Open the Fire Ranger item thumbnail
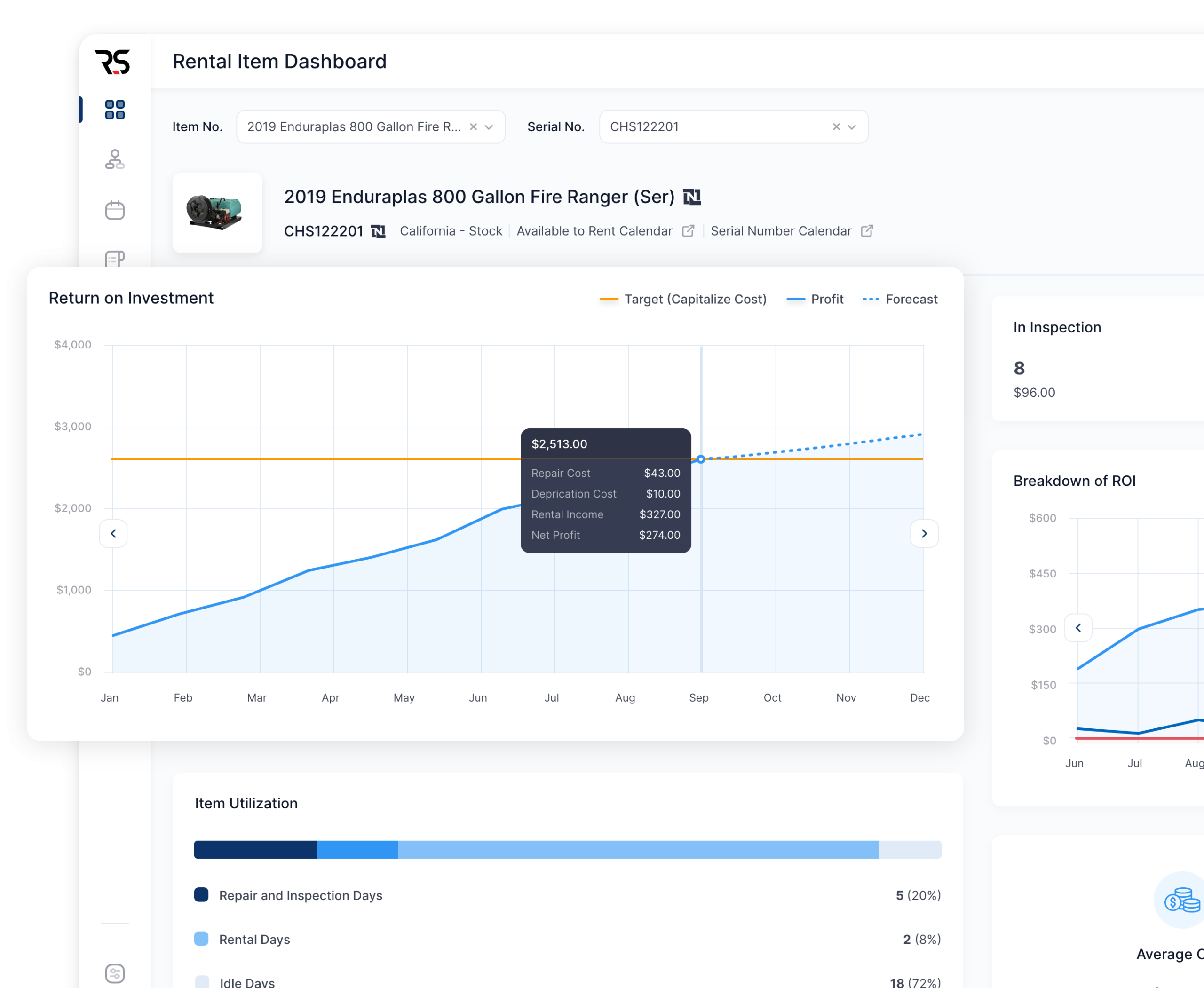Screen dimensions: 1204x988 click(217, 212)
